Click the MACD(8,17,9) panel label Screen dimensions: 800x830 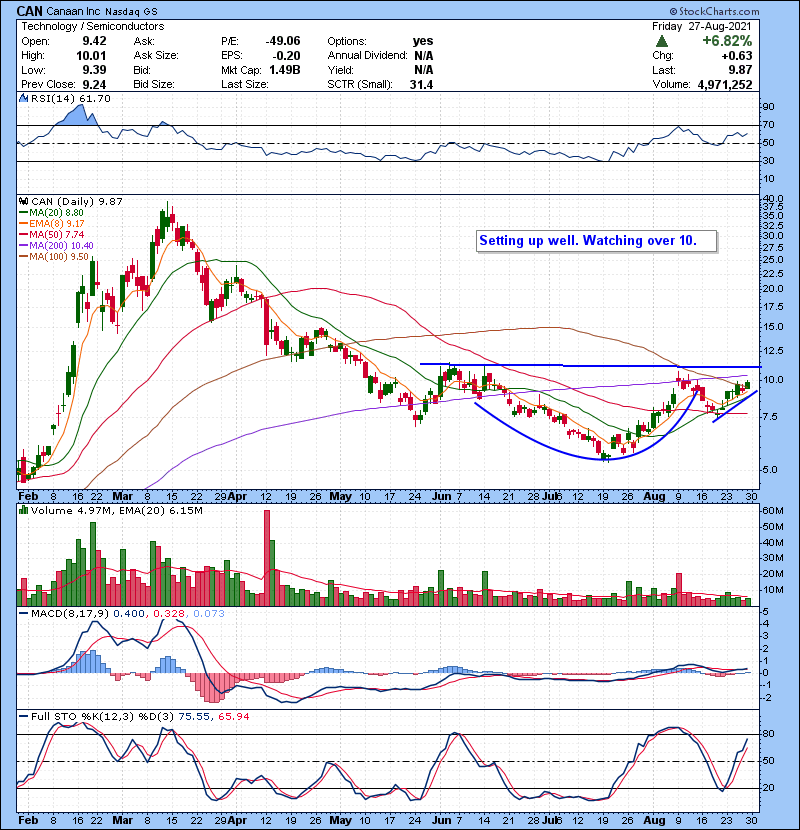pyautogui.click(x=70, y=614)
